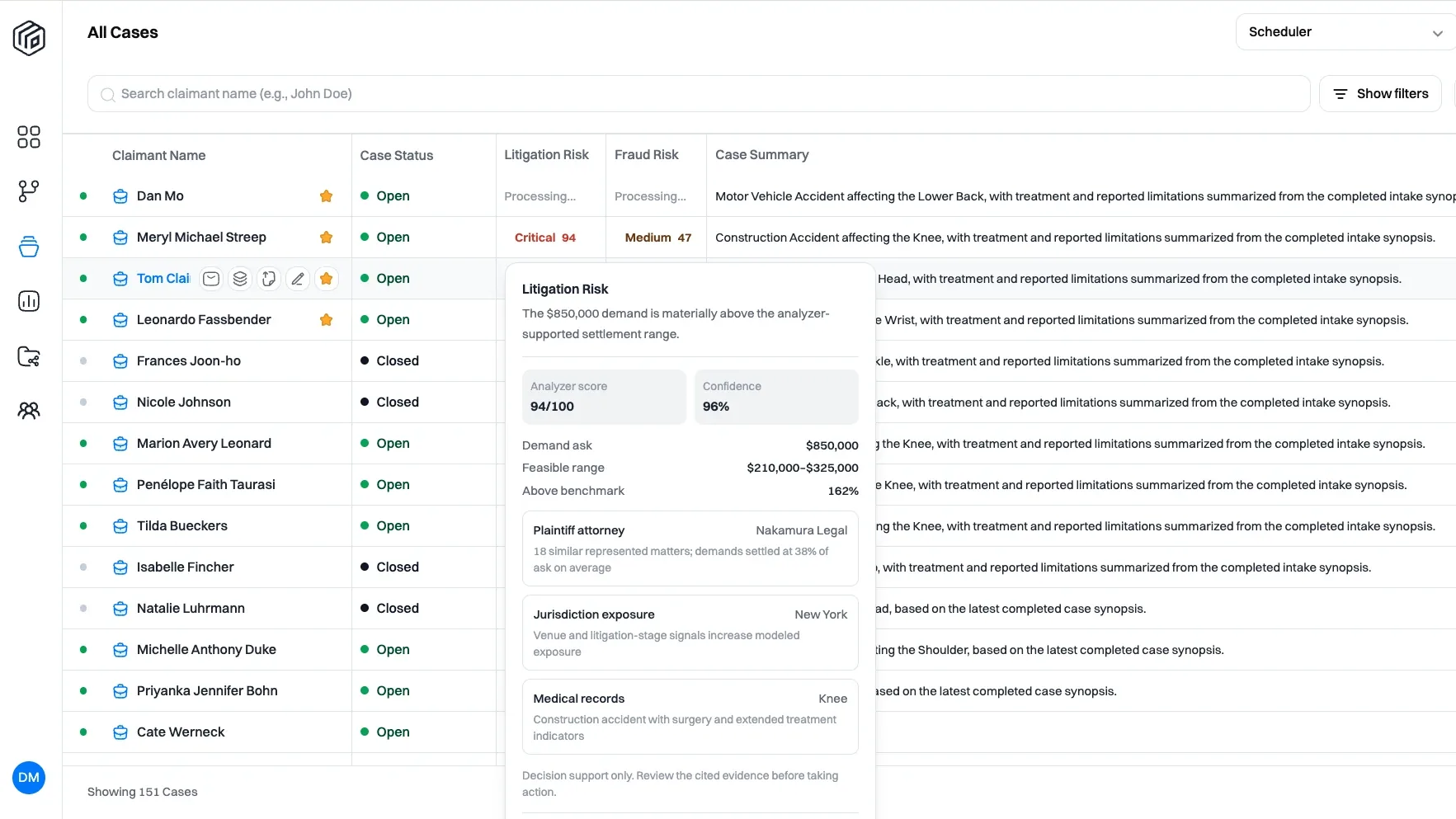Click the Open status for Tilda Bueckers
The width and height of the screenshot is (1456, 819).
tap(384, 526)
